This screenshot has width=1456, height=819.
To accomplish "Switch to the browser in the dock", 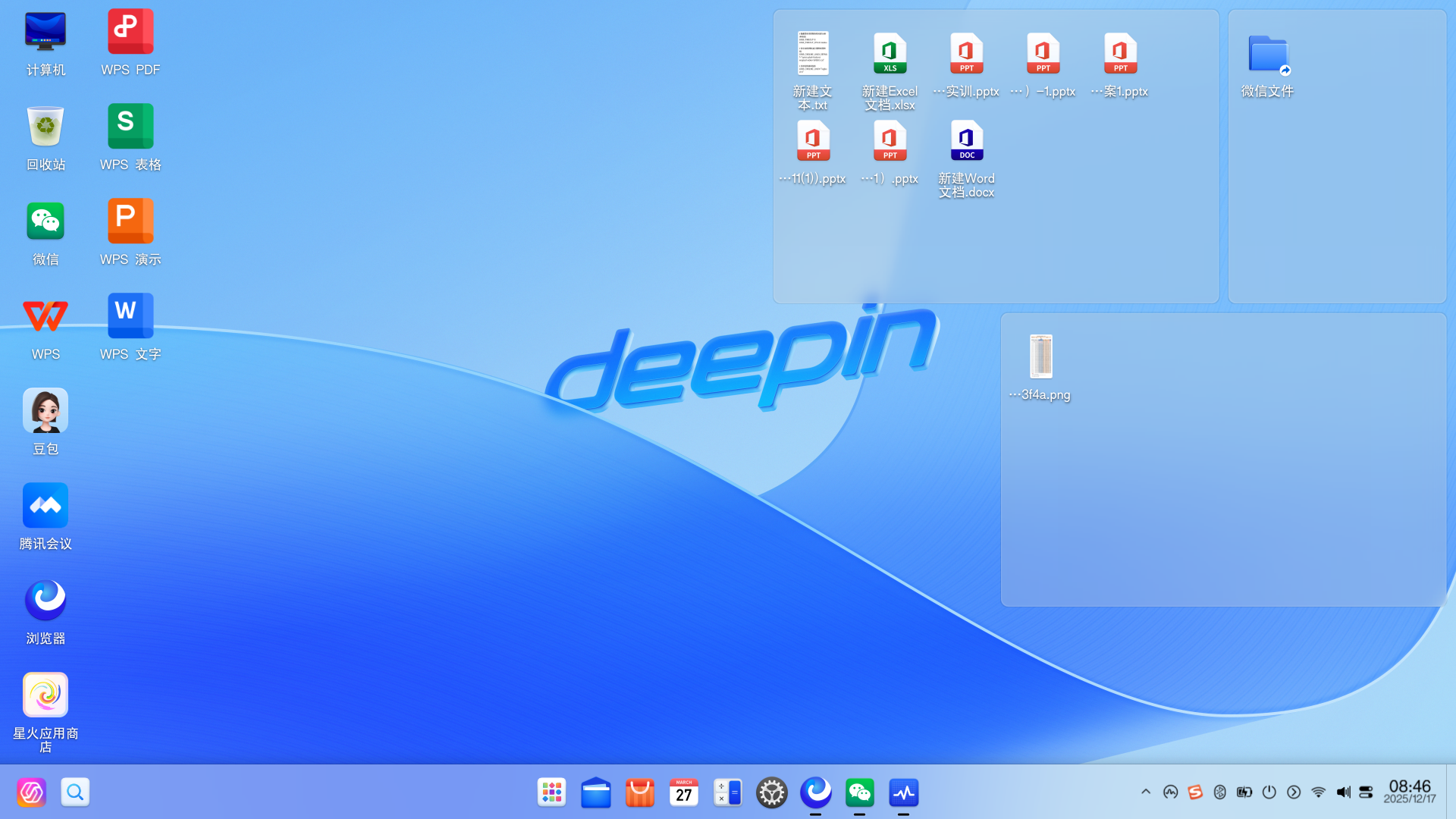I will (x=815, y=792).
